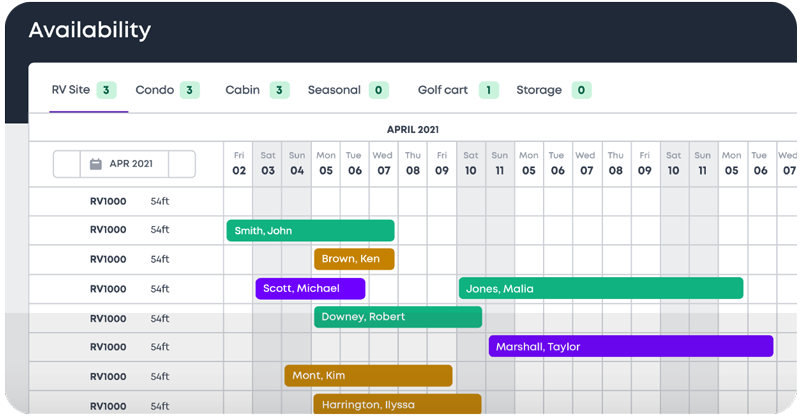This screenshot has height=416, width=800.
Task: Select the Storage tab
Action: coord(554,90)
